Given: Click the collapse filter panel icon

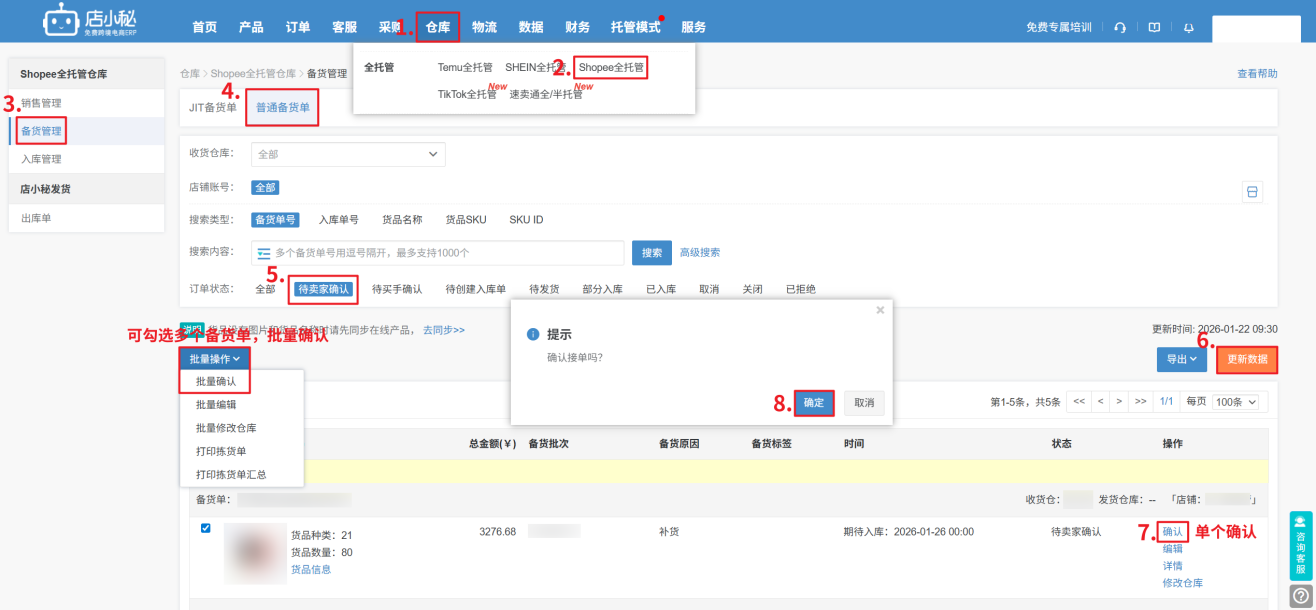Looking at the screenshot, I should click(1252, 192).
